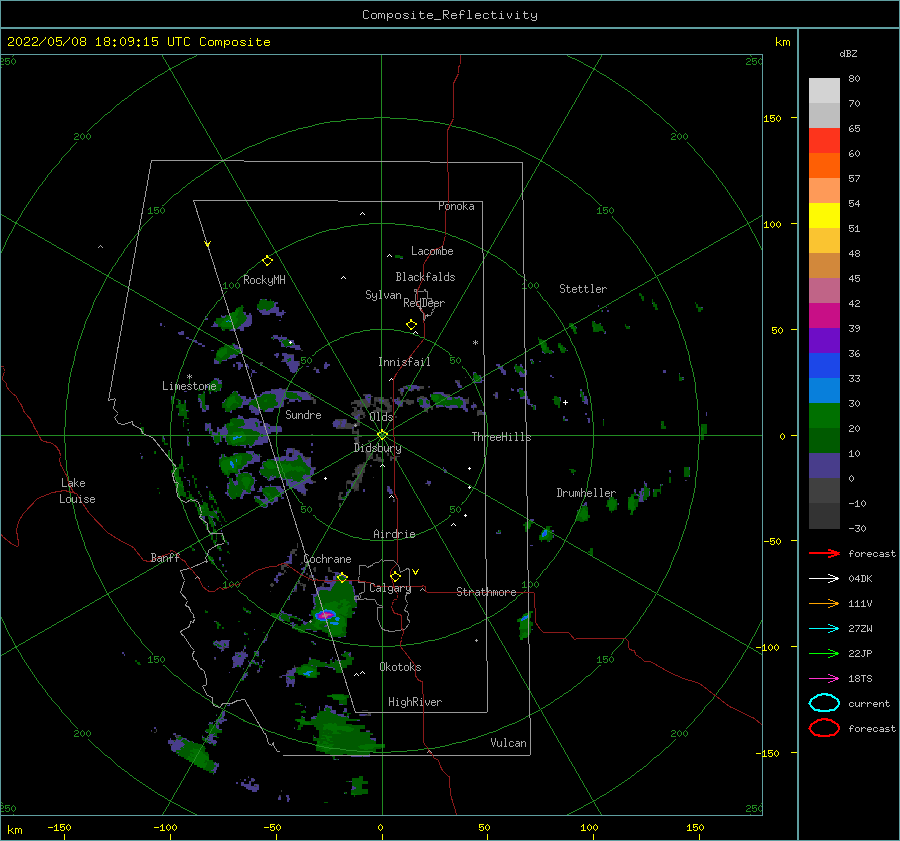Click the Banff label
Viewport: 900px width, 841px height.
click(x=165, y=557)
